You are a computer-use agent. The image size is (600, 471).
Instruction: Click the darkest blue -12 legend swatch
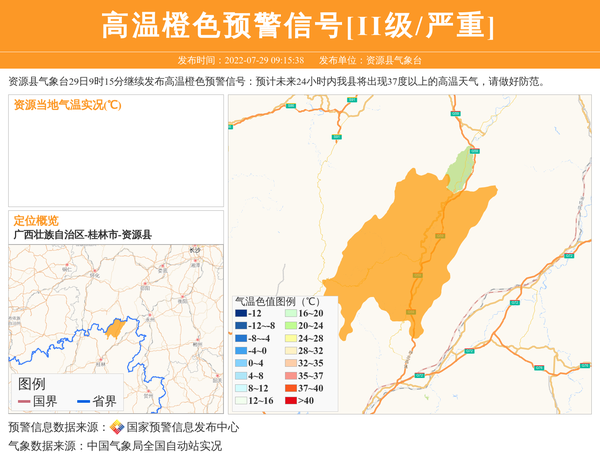tap(241, 314)
